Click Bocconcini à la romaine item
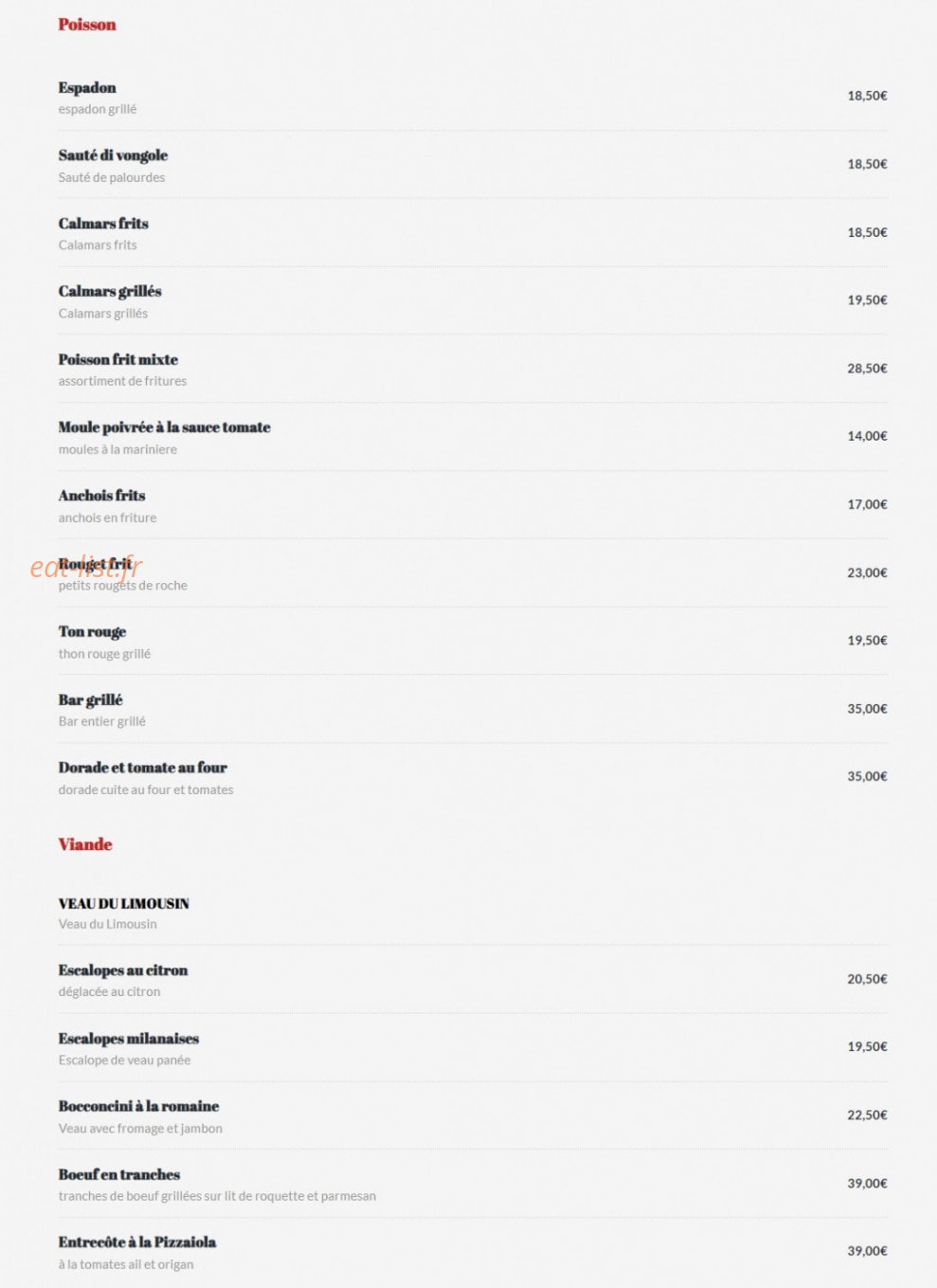 click(138, 1106)
